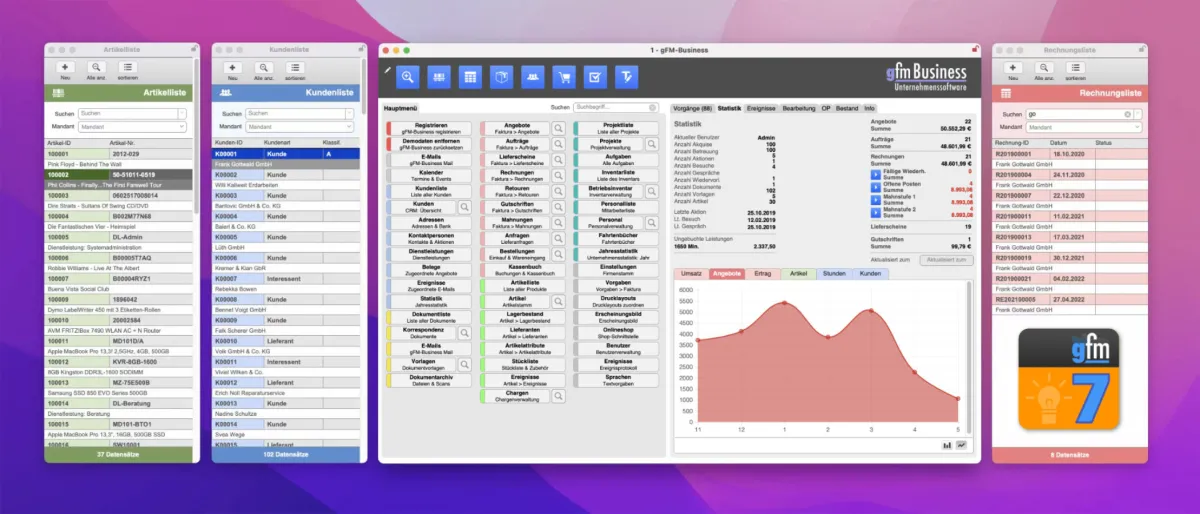1200x514 pixels.
Task: Click the Neu plus icon in Artikelliste
Action: coord(64,67)
